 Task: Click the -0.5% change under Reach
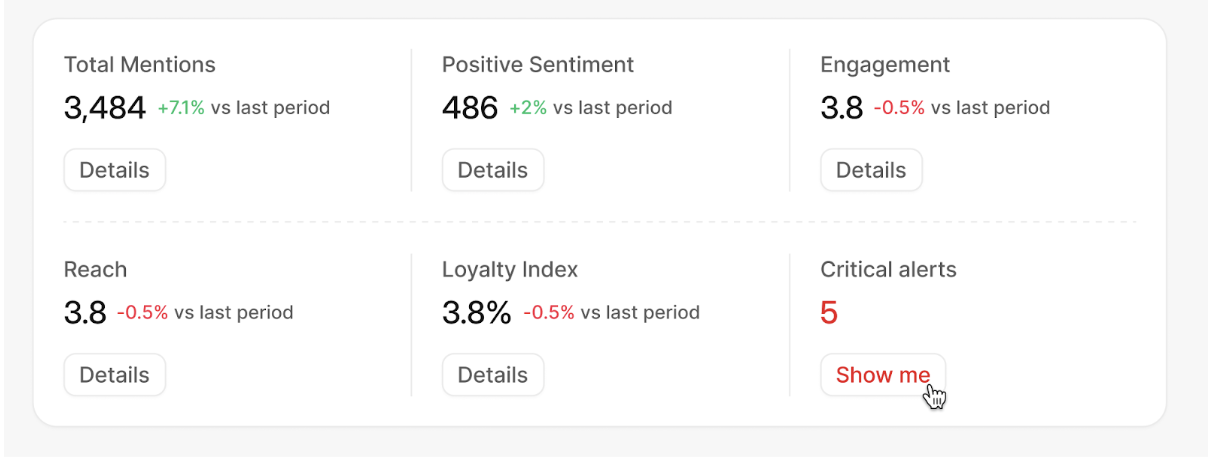(x=142, y=313)
